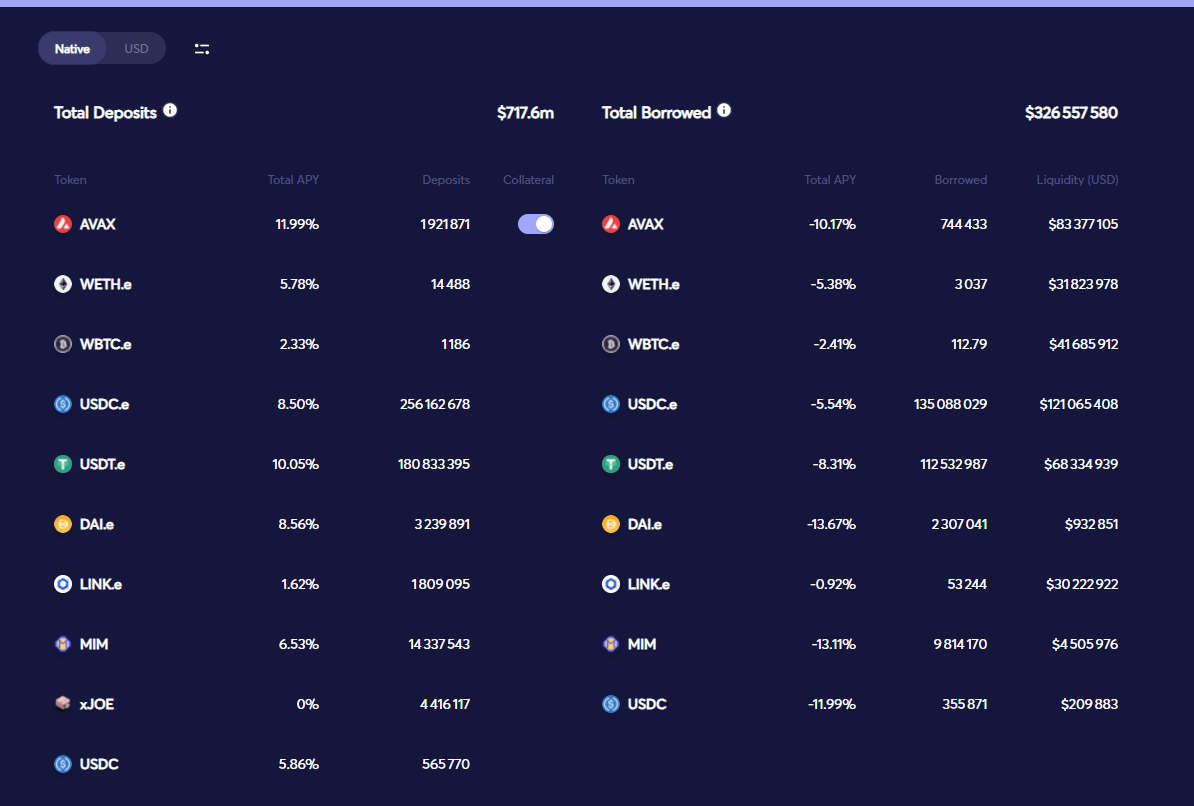Open USDC.e row in deposits table
Viewport: 1194px width, 806px height.
pos(104,404)
